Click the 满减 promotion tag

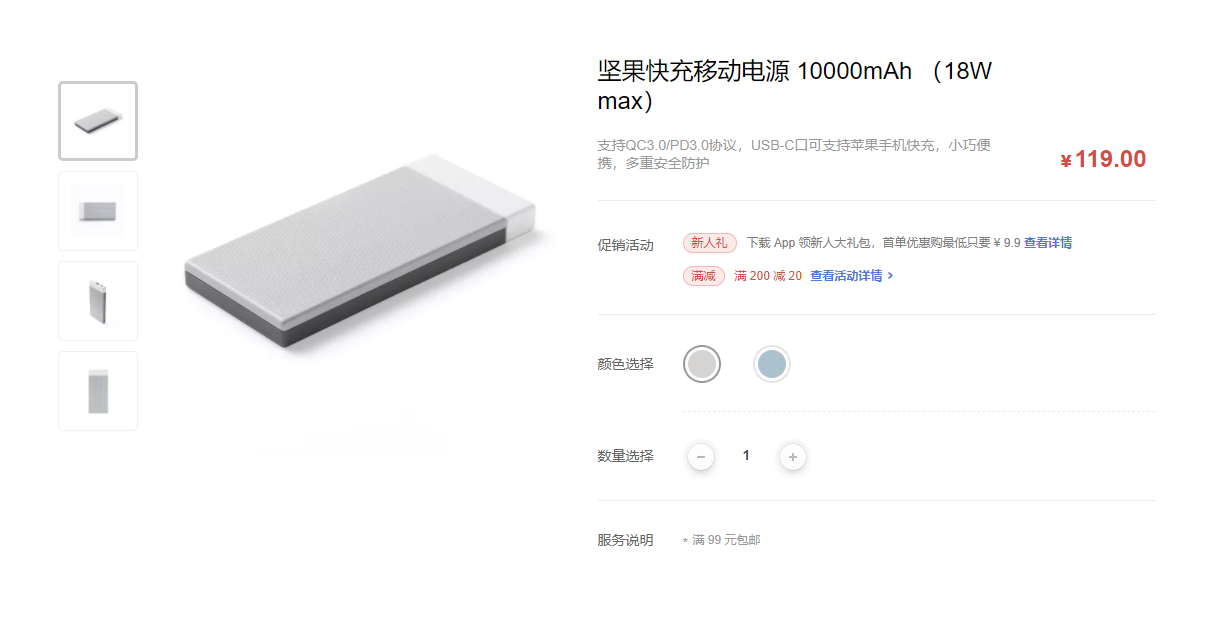[704, 276]
